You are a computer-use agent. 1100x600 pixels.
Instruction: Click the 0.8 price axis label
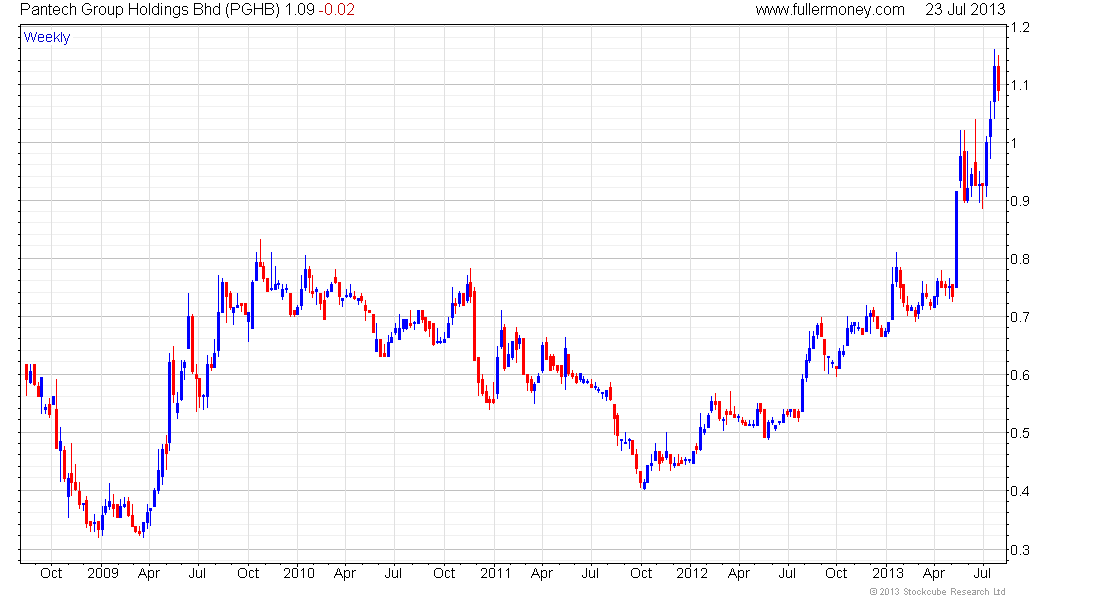coord(1020,259)
